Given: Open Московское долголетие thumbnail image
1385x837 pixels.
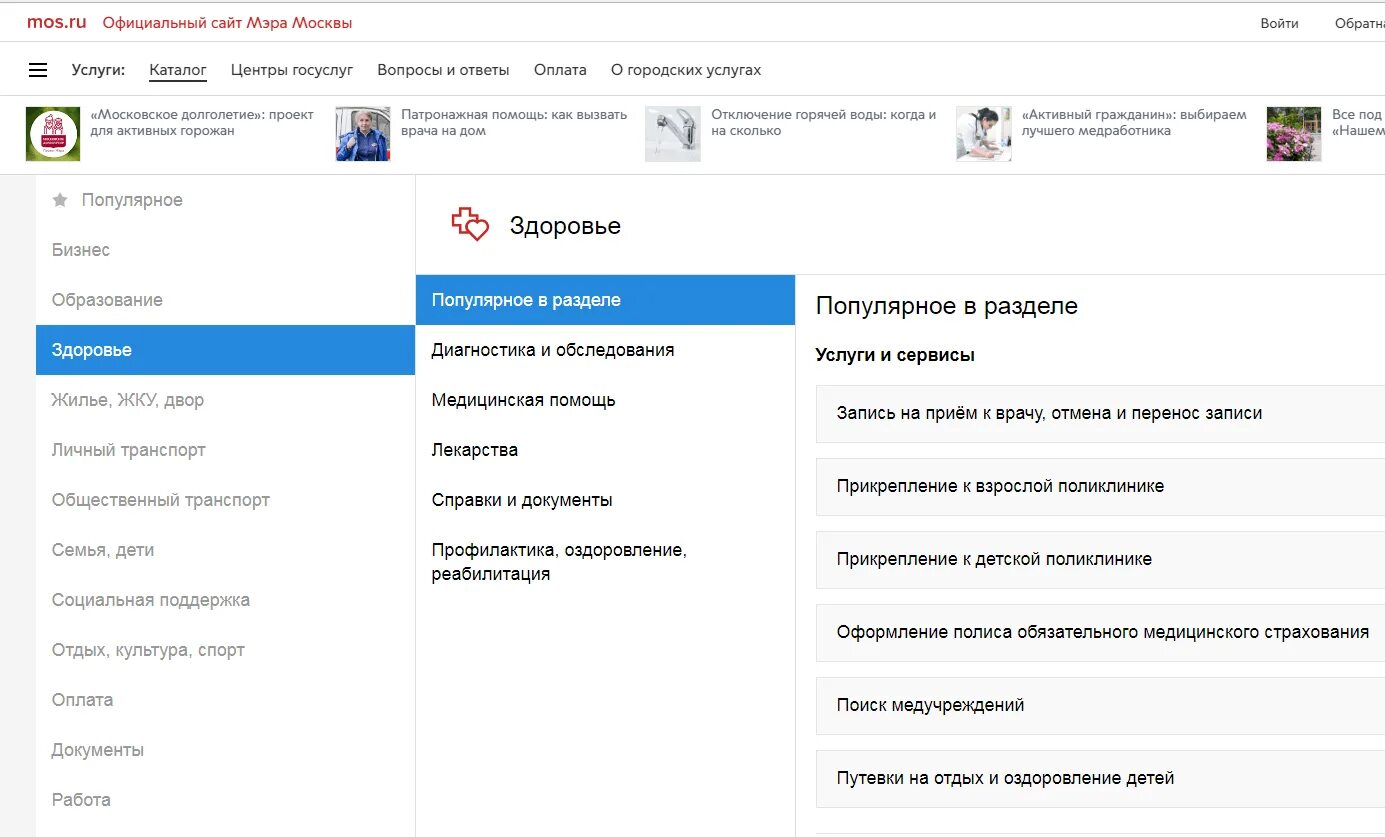Looking at the screenshot, I should (x=53, y=134).
